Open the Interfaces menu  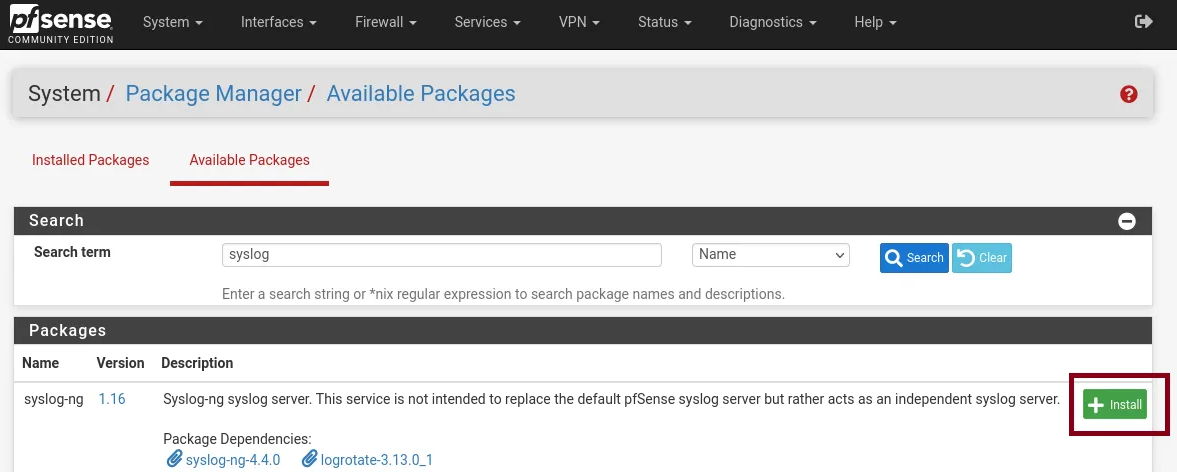278,23
